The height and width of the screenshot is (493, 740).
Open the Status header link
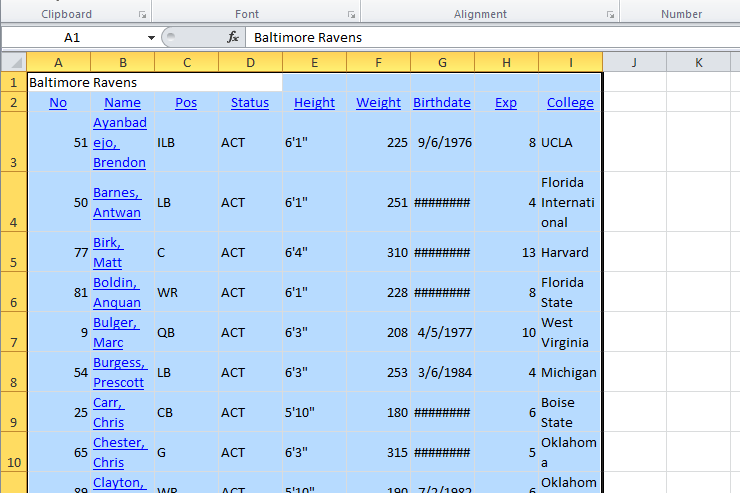tap(250, 103)
